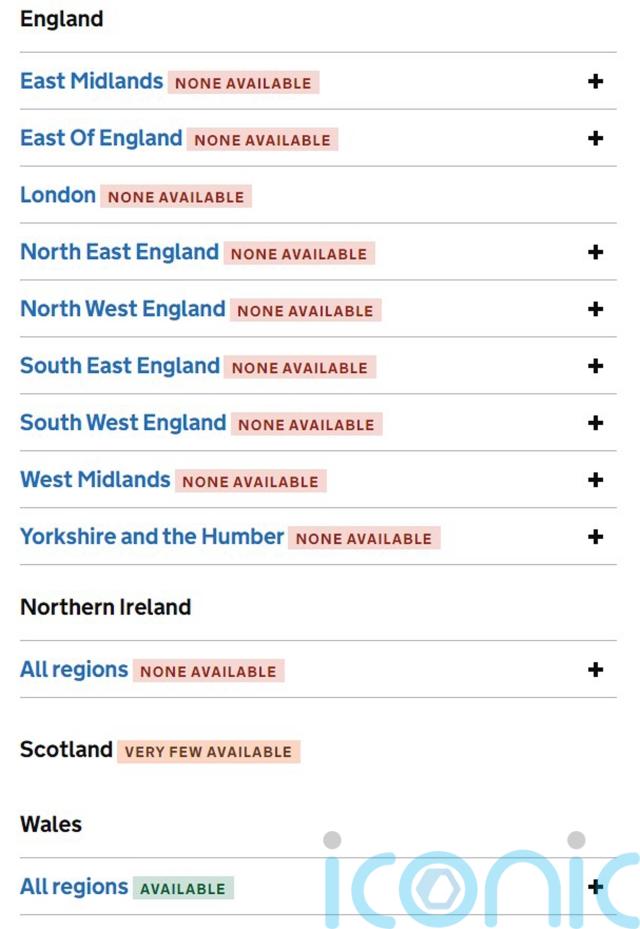This screenshot has width=640, height=929.
Task: Expand West Midlands plus icon
Action: click(x=596, y=480)
